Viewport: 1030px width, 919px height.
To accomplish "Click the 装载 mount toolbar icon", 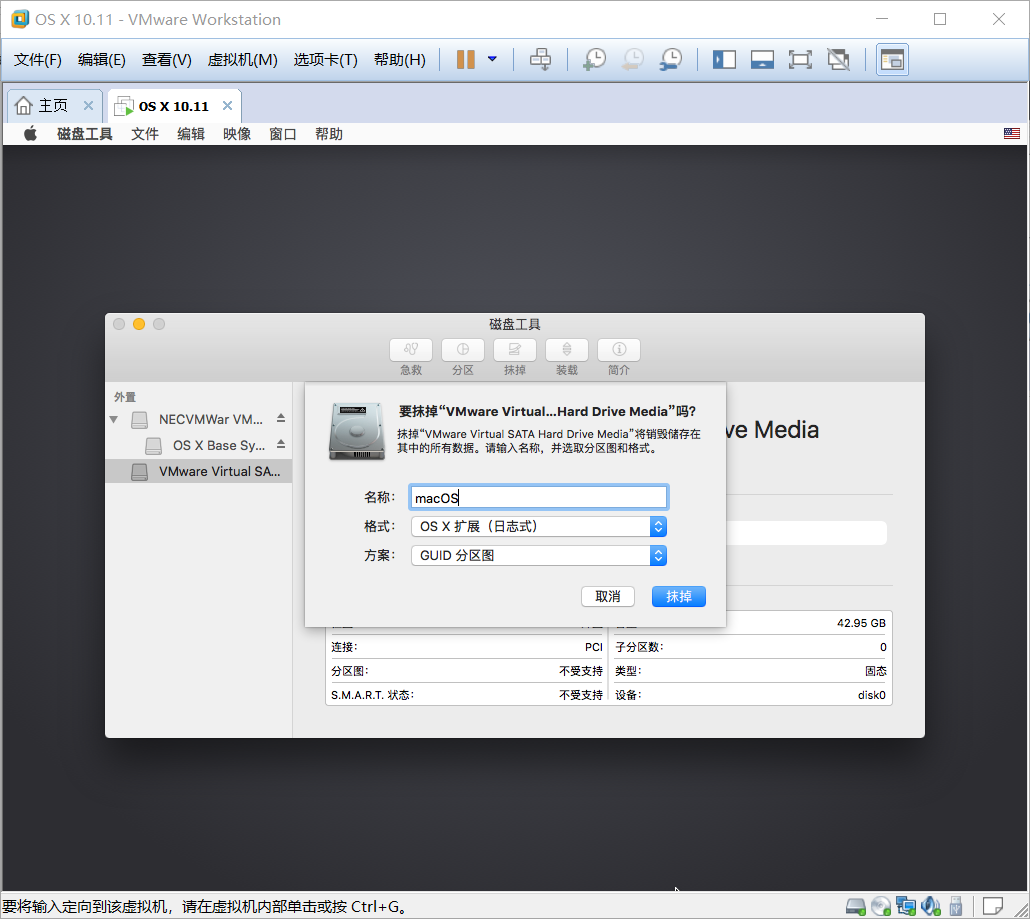I will (566, 349).
